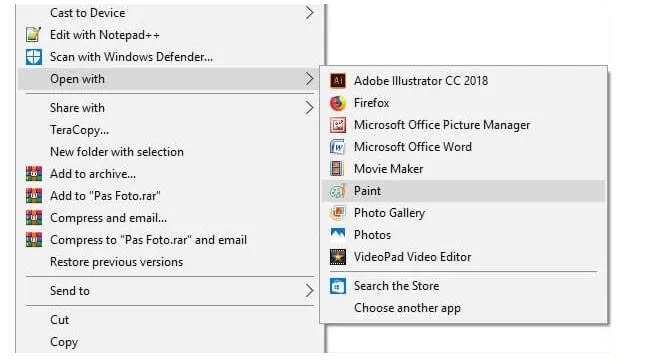
Task: Click the Paint palette icon
Action: click(x=337, y=191)
